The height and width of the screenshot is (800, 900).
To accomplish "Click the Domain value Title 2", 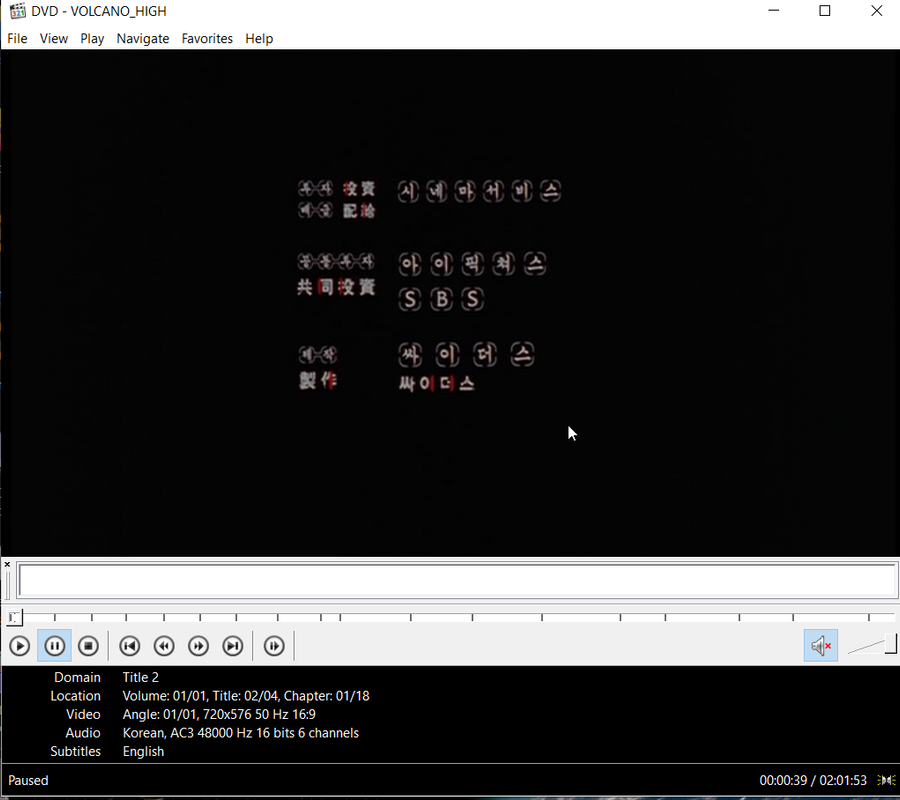I will 141,678.
